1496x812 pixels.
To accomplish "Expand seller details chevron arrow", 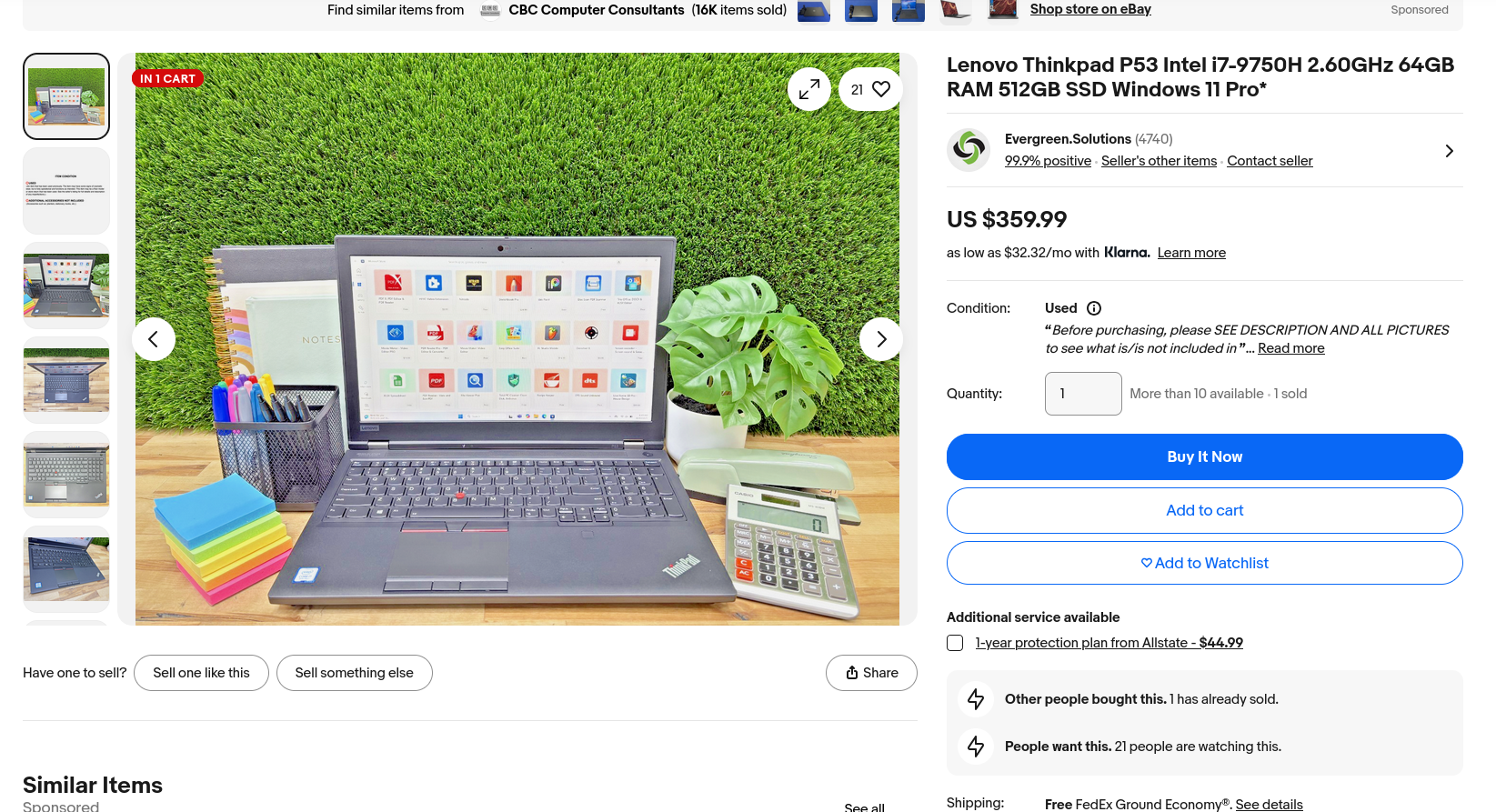I will [x=1449, y=151].
